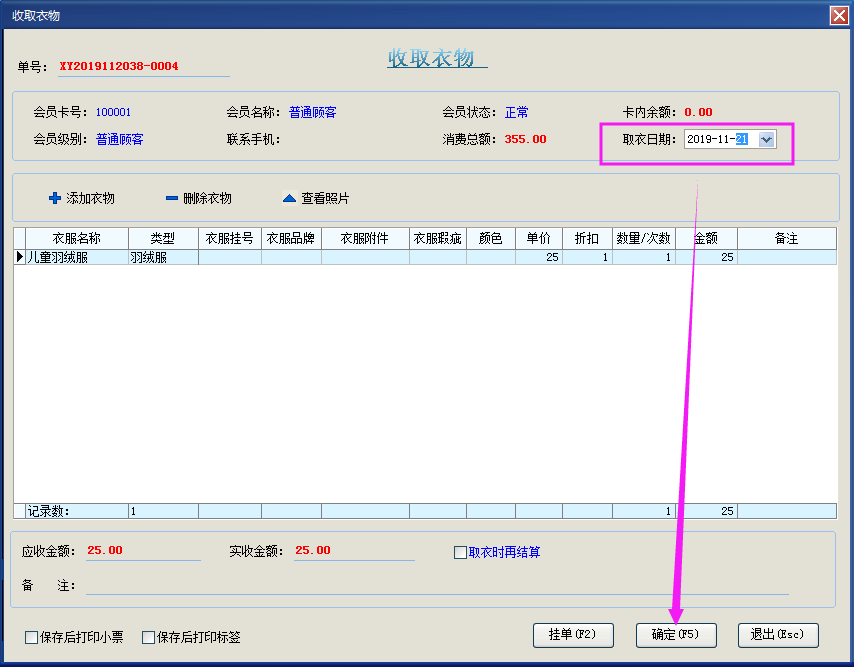Click the triangle icon for 查看照片
The width and height of the screenshot is (854, 667).
pos(289,198)
